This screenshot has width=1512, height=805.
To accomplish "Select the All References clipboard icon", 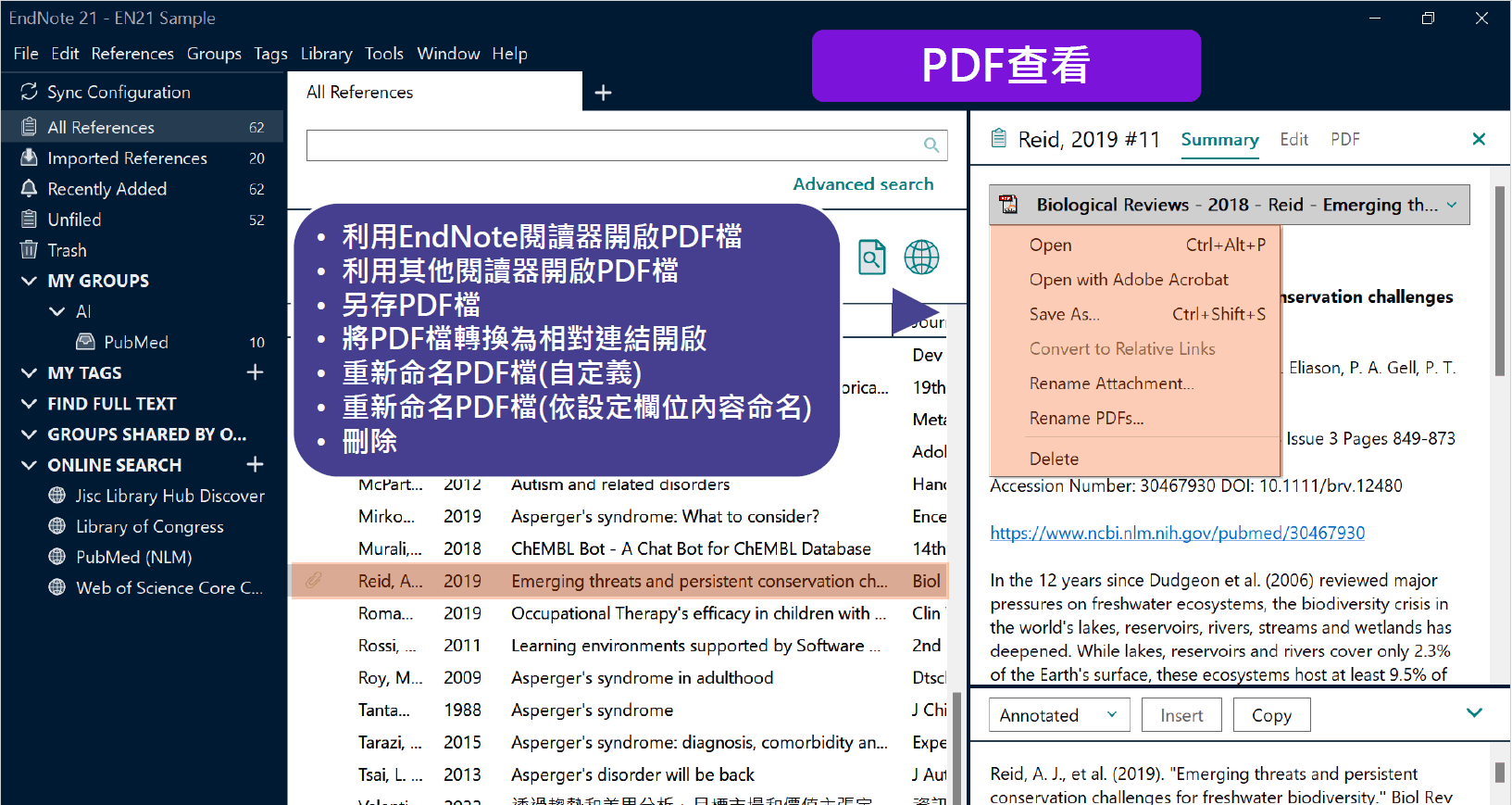I will click(x=30, y=127).
